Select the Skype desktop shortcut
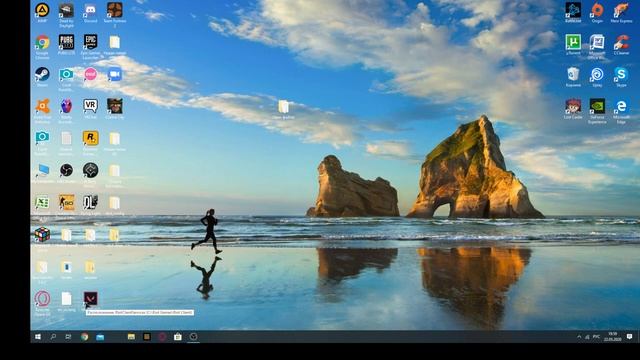The width and height of the screenshot is (640, 360). click(621, 74)
